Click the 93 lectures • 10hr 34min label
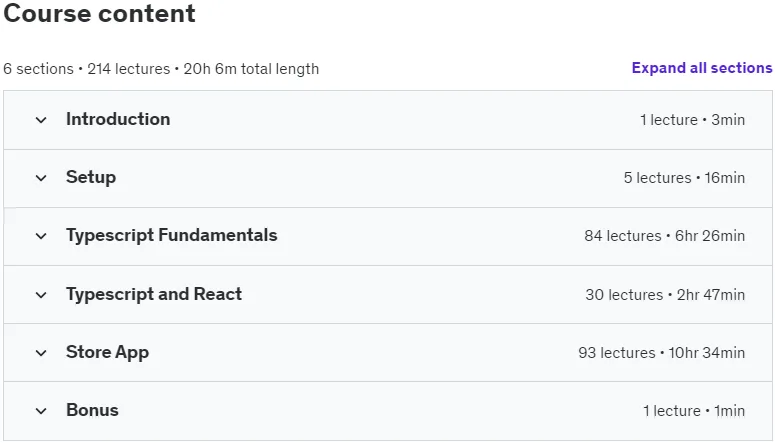The height and width of the screenshot is (443, 775). (x=662, y=353)
